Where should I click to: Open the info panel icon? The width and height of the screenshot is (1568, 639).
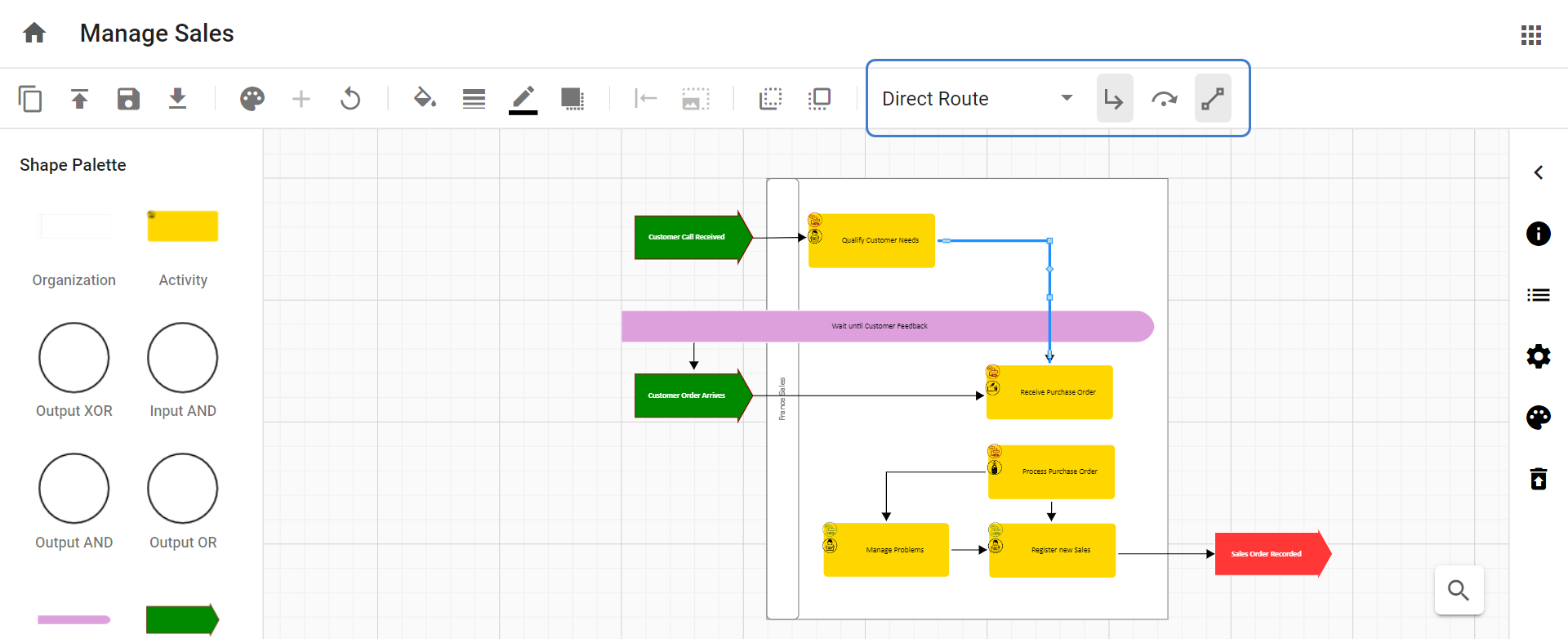click(x=1538, y=235)
